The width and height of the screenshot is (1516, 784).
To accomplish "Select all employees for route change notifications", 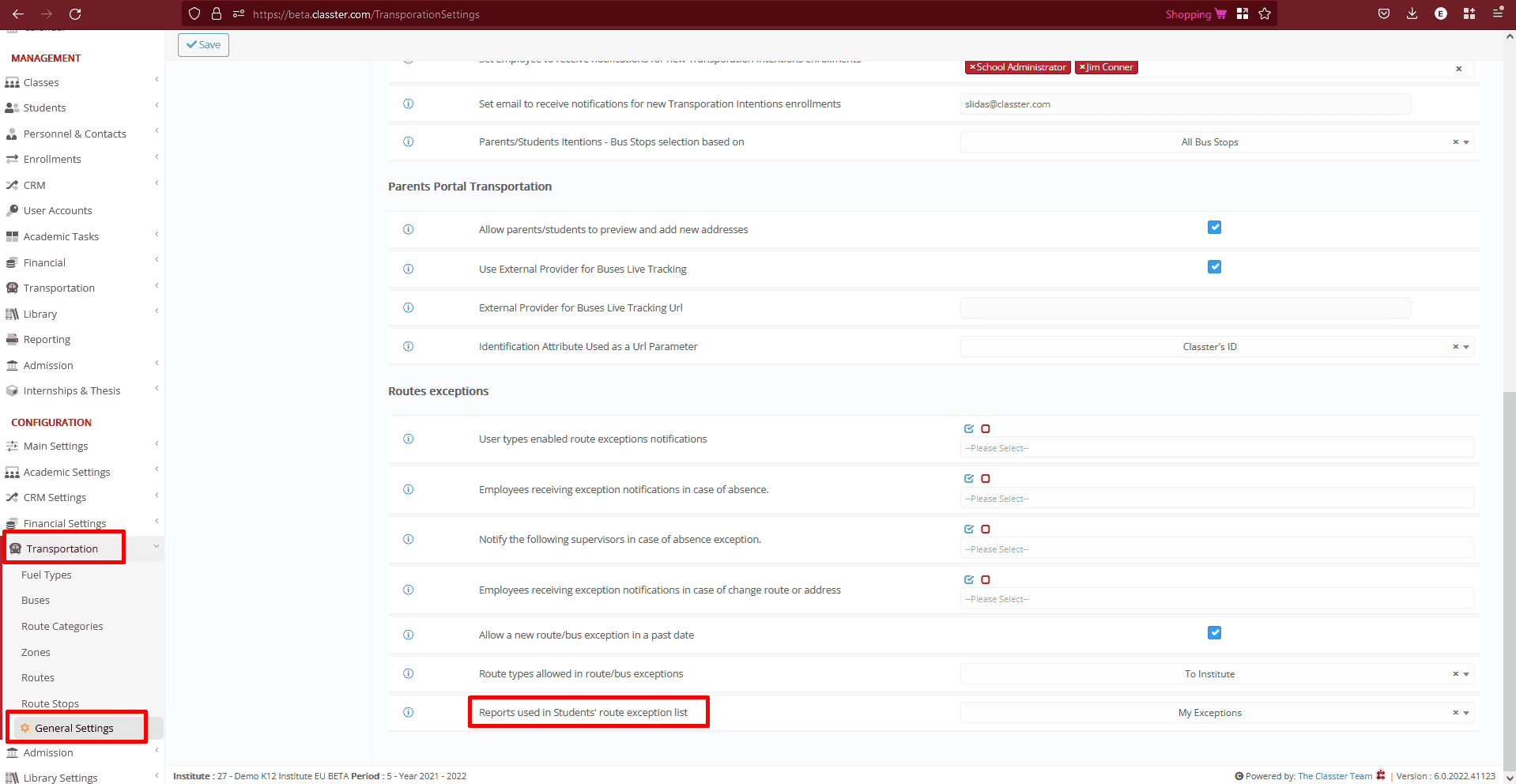I will (969, 579).
